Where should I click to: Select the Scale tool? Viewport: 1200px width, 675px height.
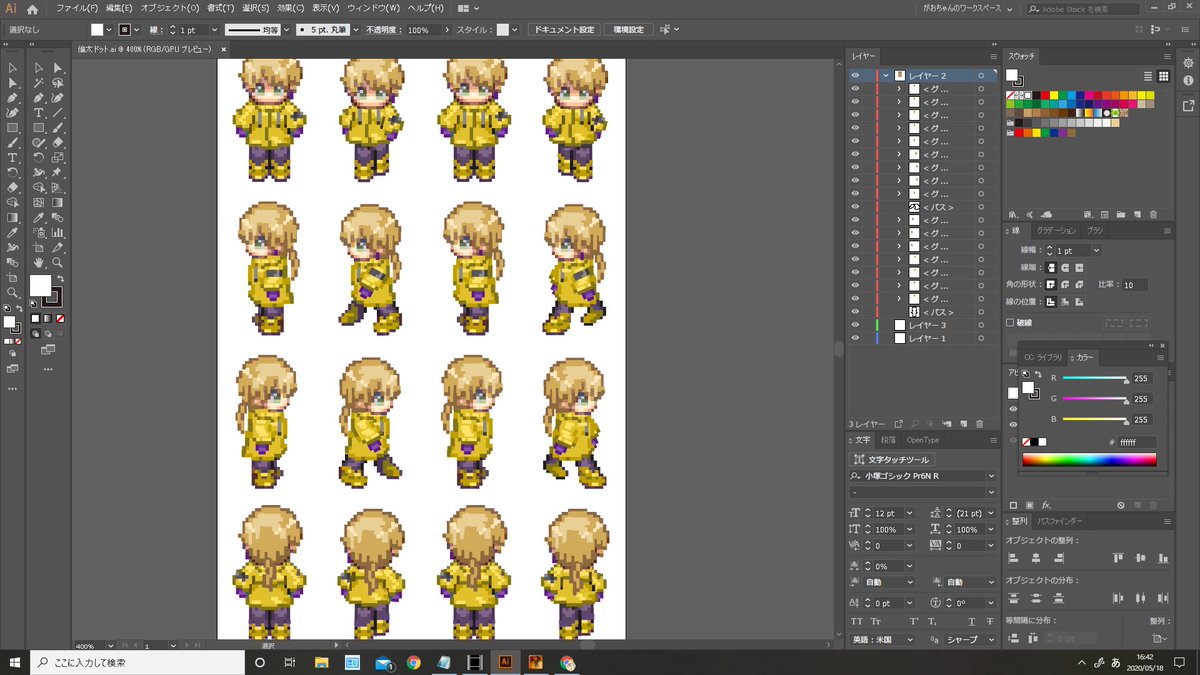tap(57, 158)
